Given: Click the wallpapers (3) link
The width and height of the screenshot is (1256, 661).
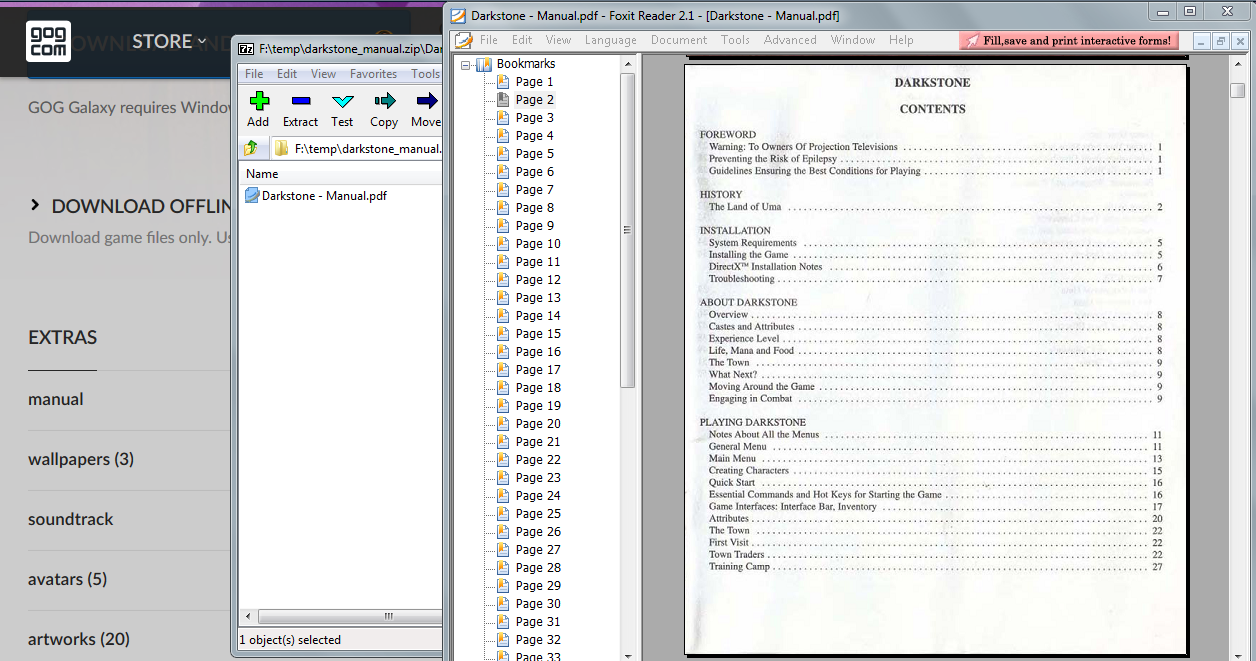Looking at the screenshot, I should pyautogui.click(x=81, y=459).
